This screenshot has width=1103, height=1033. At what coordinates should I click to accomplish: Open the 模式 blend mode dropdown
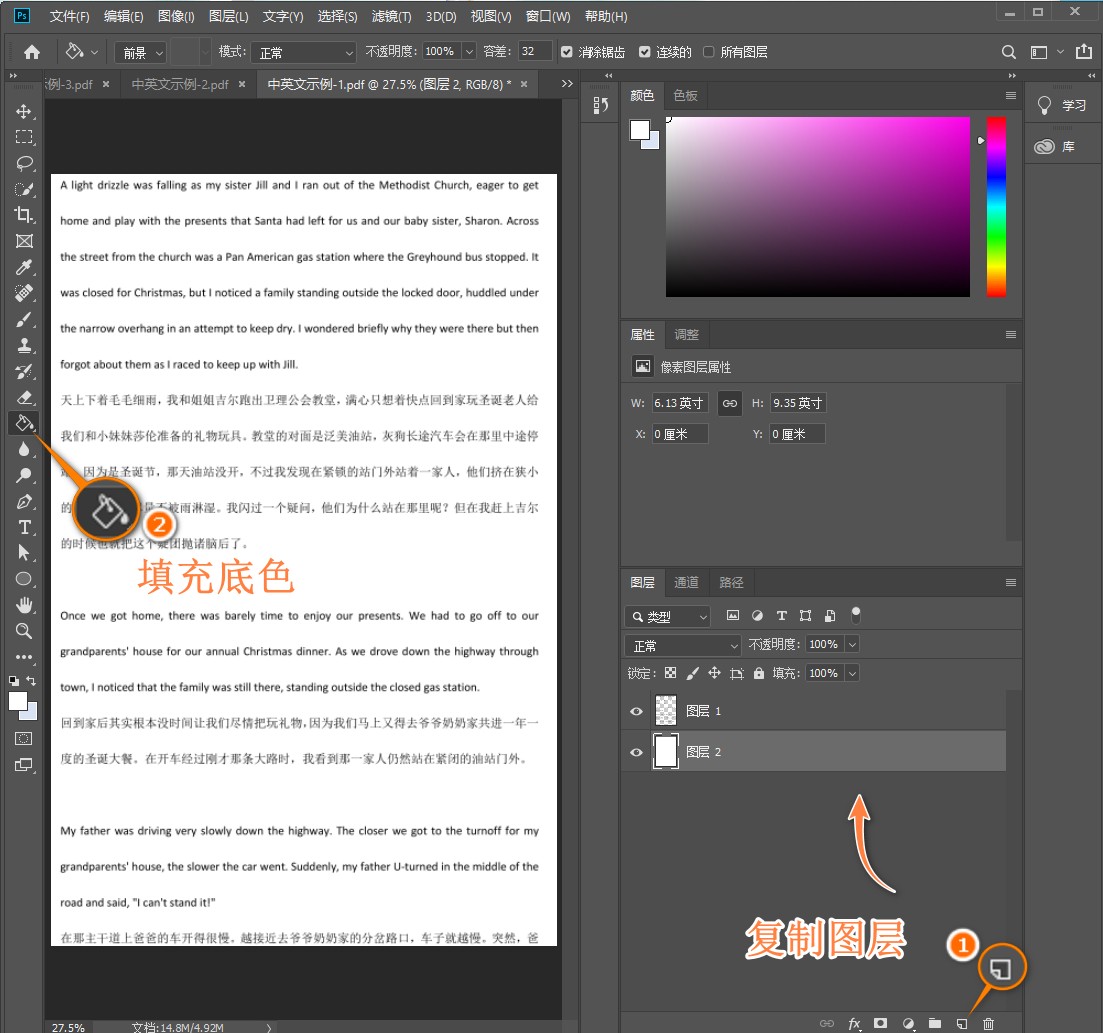[x=304, y=51]
